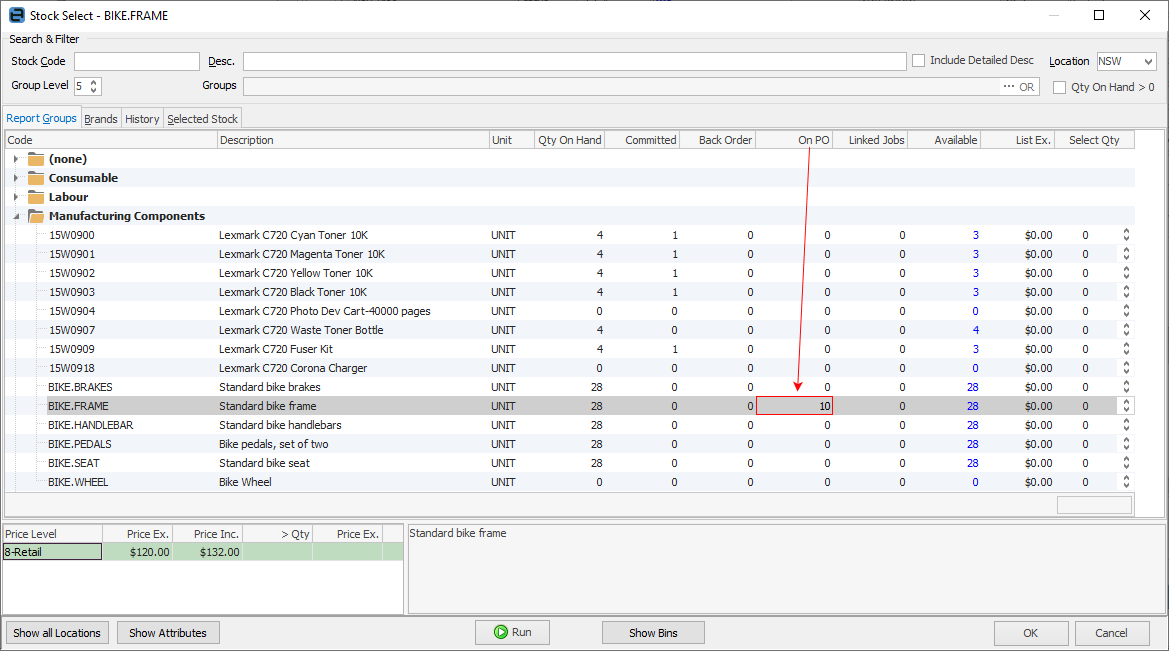Toggle Qty On Hand > 0 checkbox
This screenshot has height=651, width=1169.
[x=1059, y=88]
